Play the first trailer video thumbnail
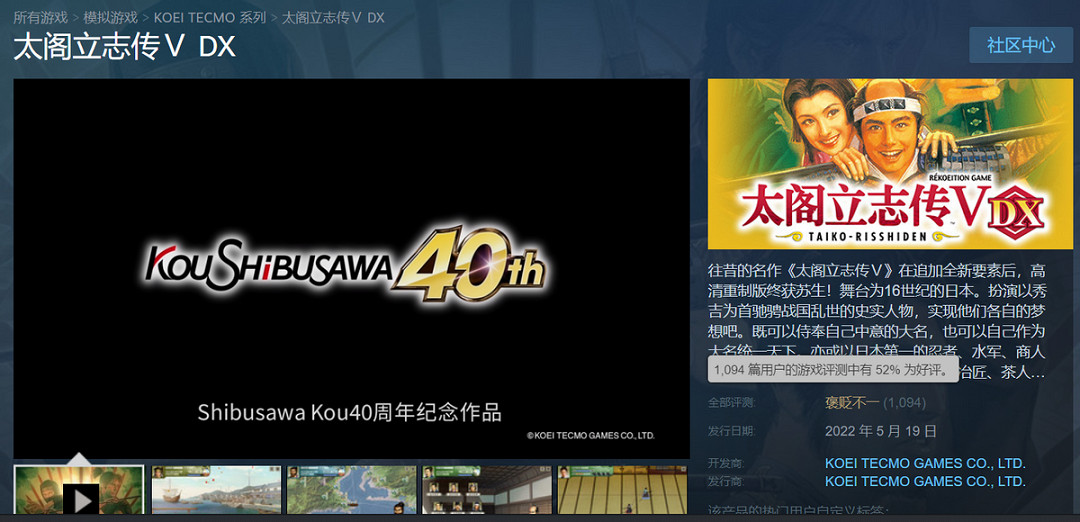 pyautogui.click(x=79, y=493)
